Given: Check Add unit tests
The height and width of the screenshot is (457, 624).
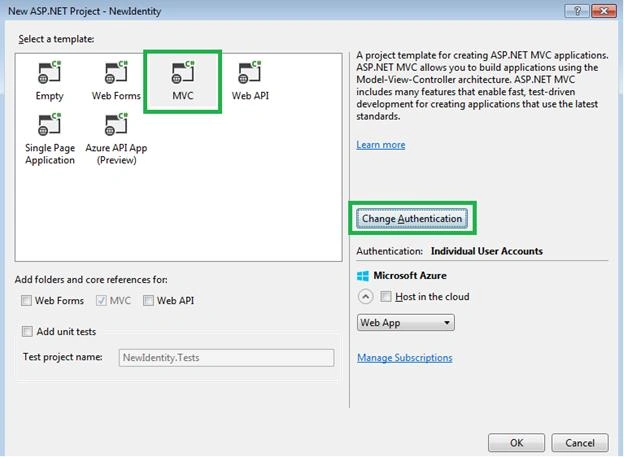Looking at the screenshot, I should click(x=27, y=332).
